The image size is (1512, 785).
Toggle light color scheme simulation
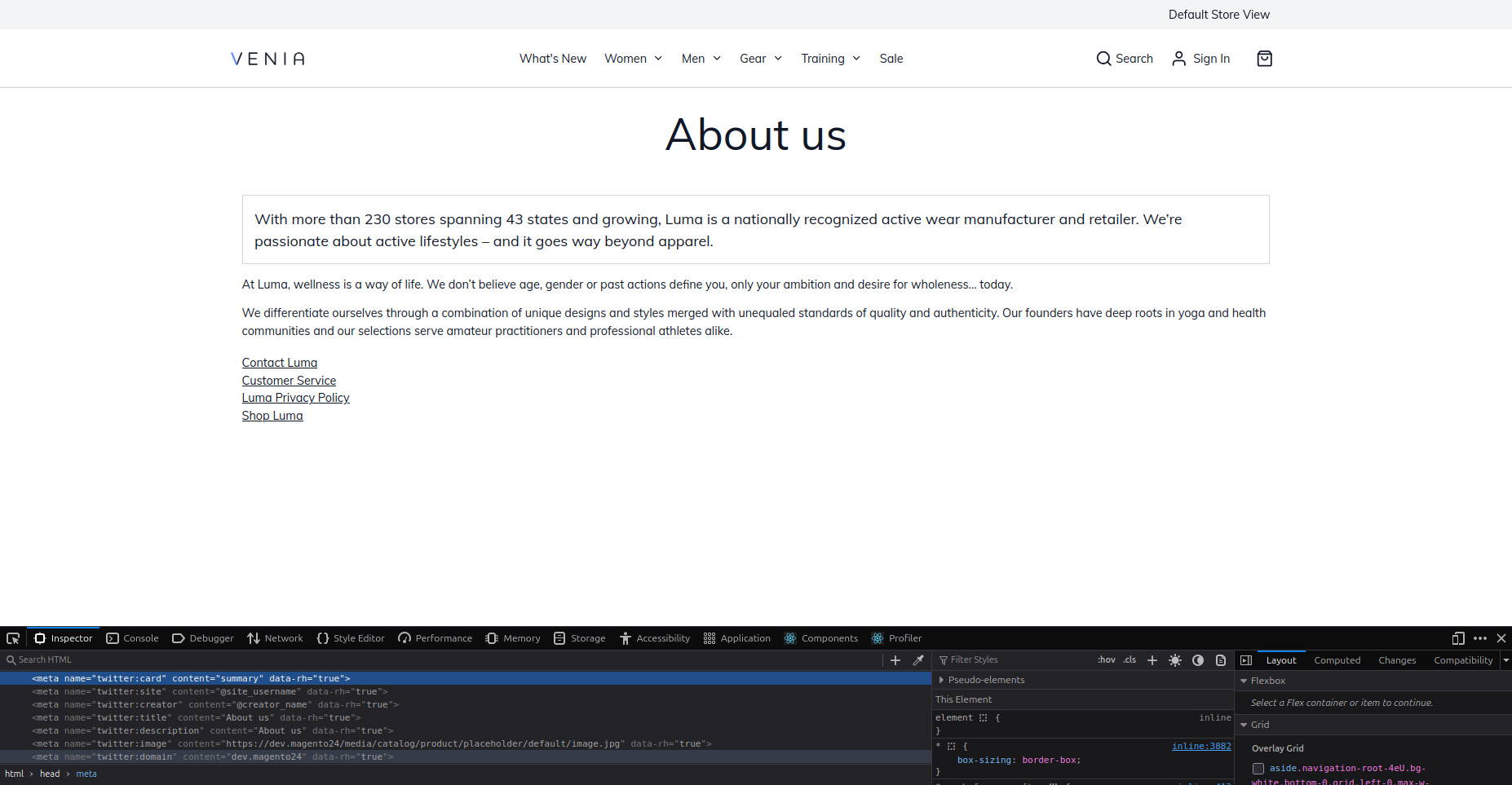click(x=1175, y=660)
